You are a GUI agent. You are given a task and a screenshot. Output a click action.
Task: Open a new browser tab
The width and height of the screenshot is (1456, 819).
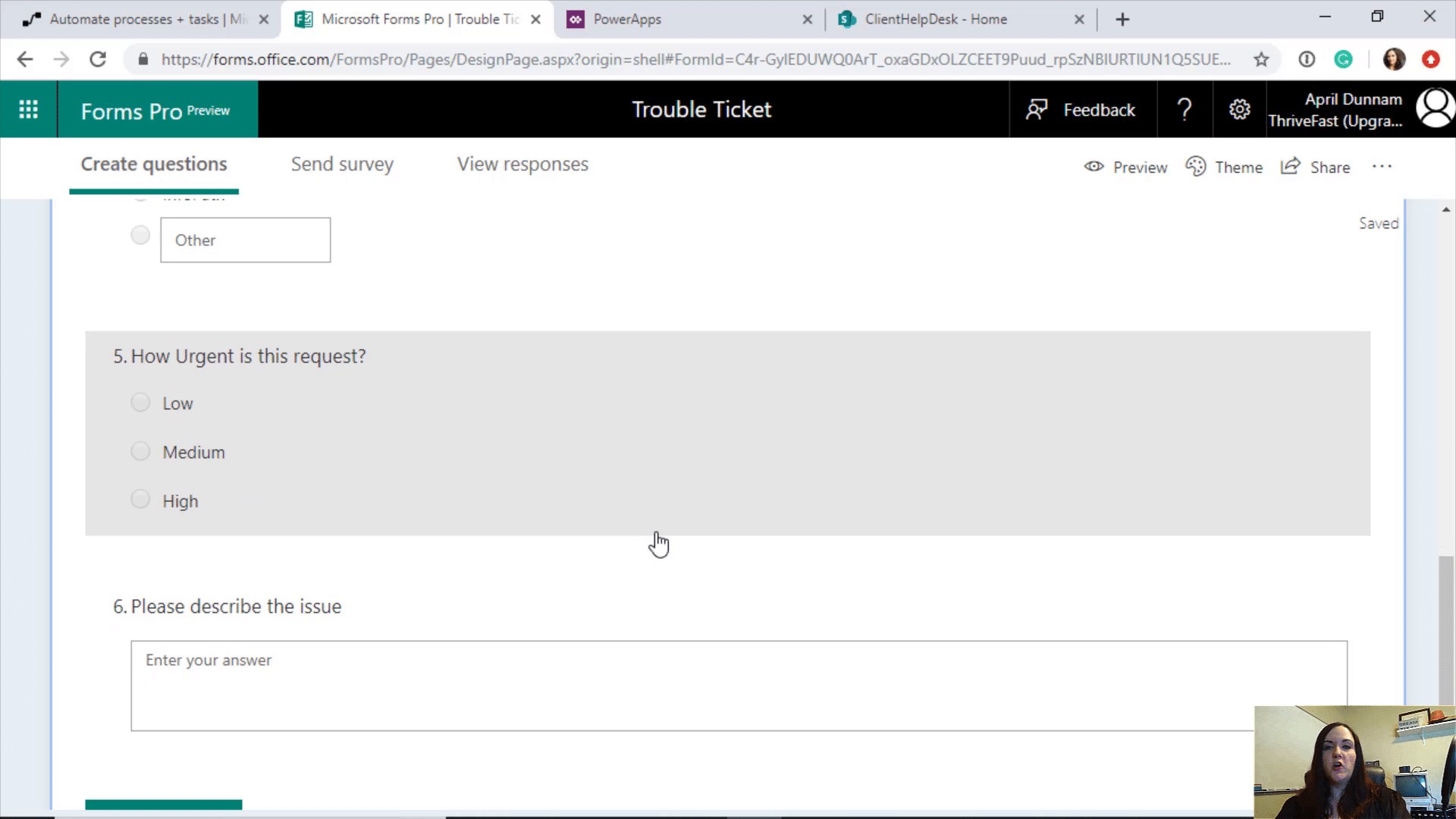pos(1123,19)
